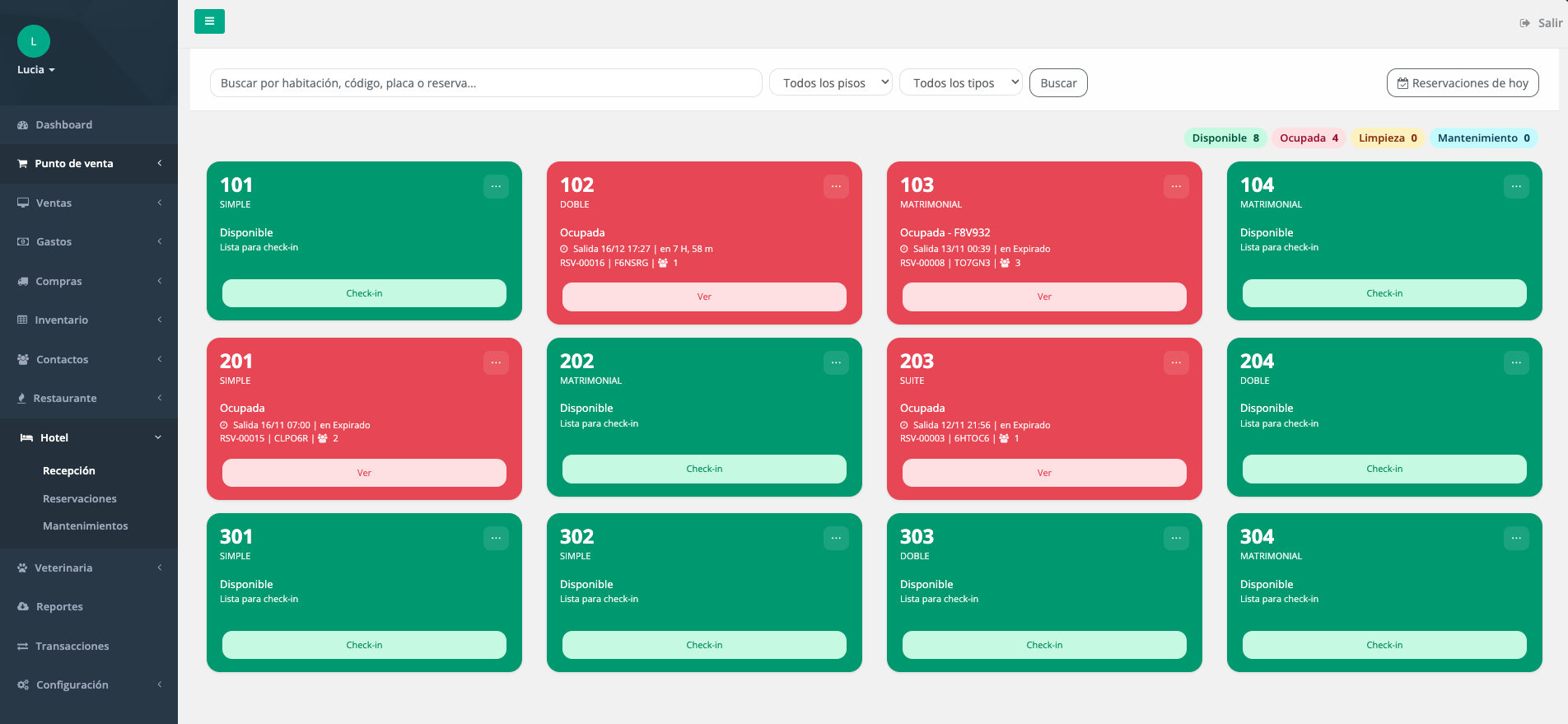Click the Contactos people icon
Image resolution: width=1568 pixels, height=724 pixels.
pos(23,359)
